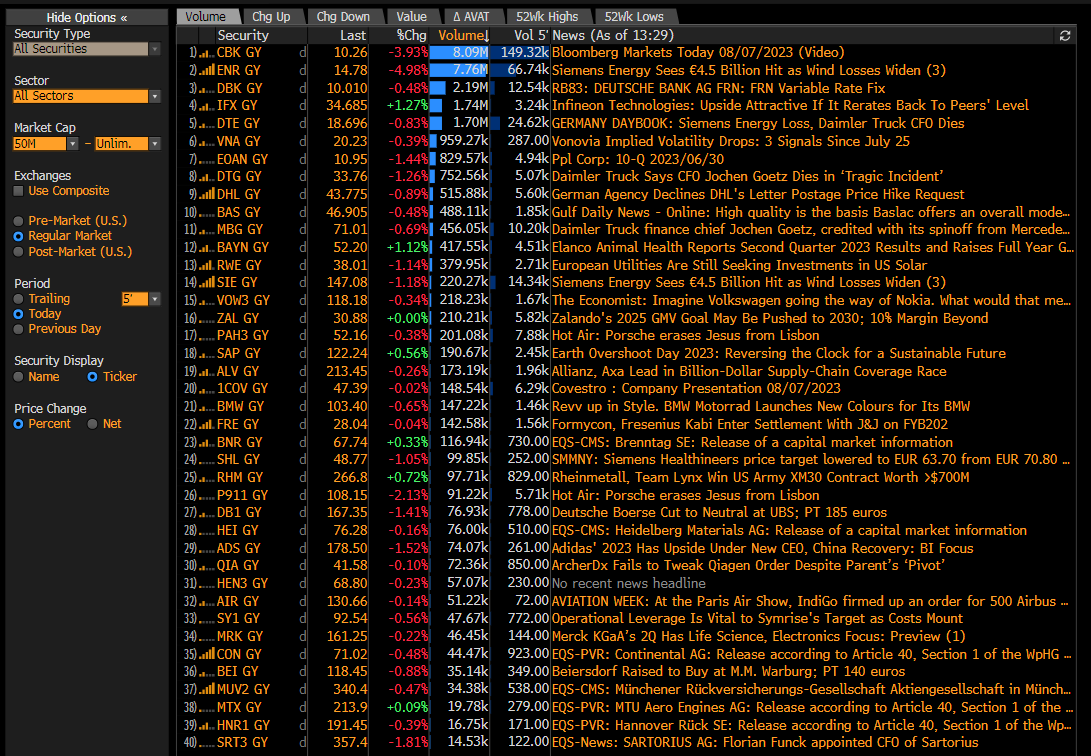
Task: Click the 'd' delay indicator in the BMW GY row
Action: pos(303,406)
